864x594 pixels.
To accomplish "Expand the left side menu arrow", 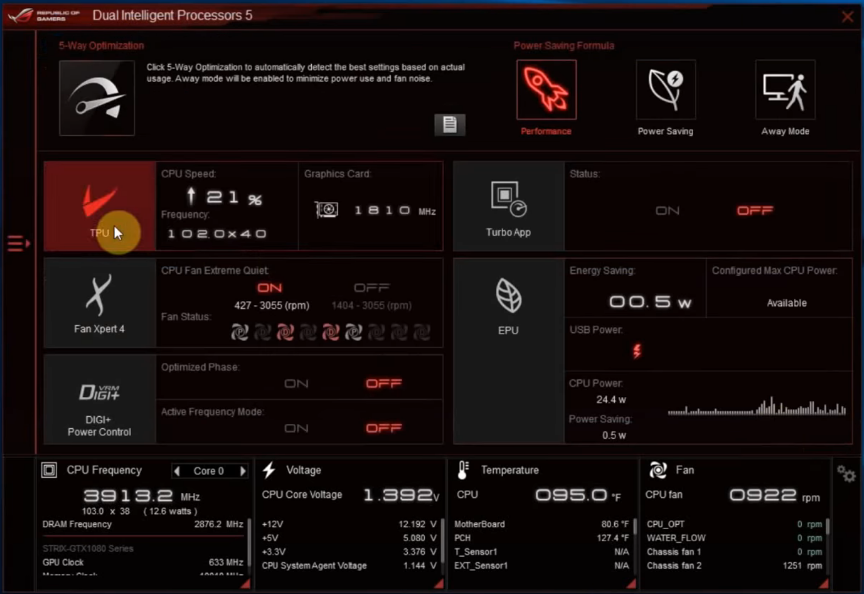I will tap(18, 243).
